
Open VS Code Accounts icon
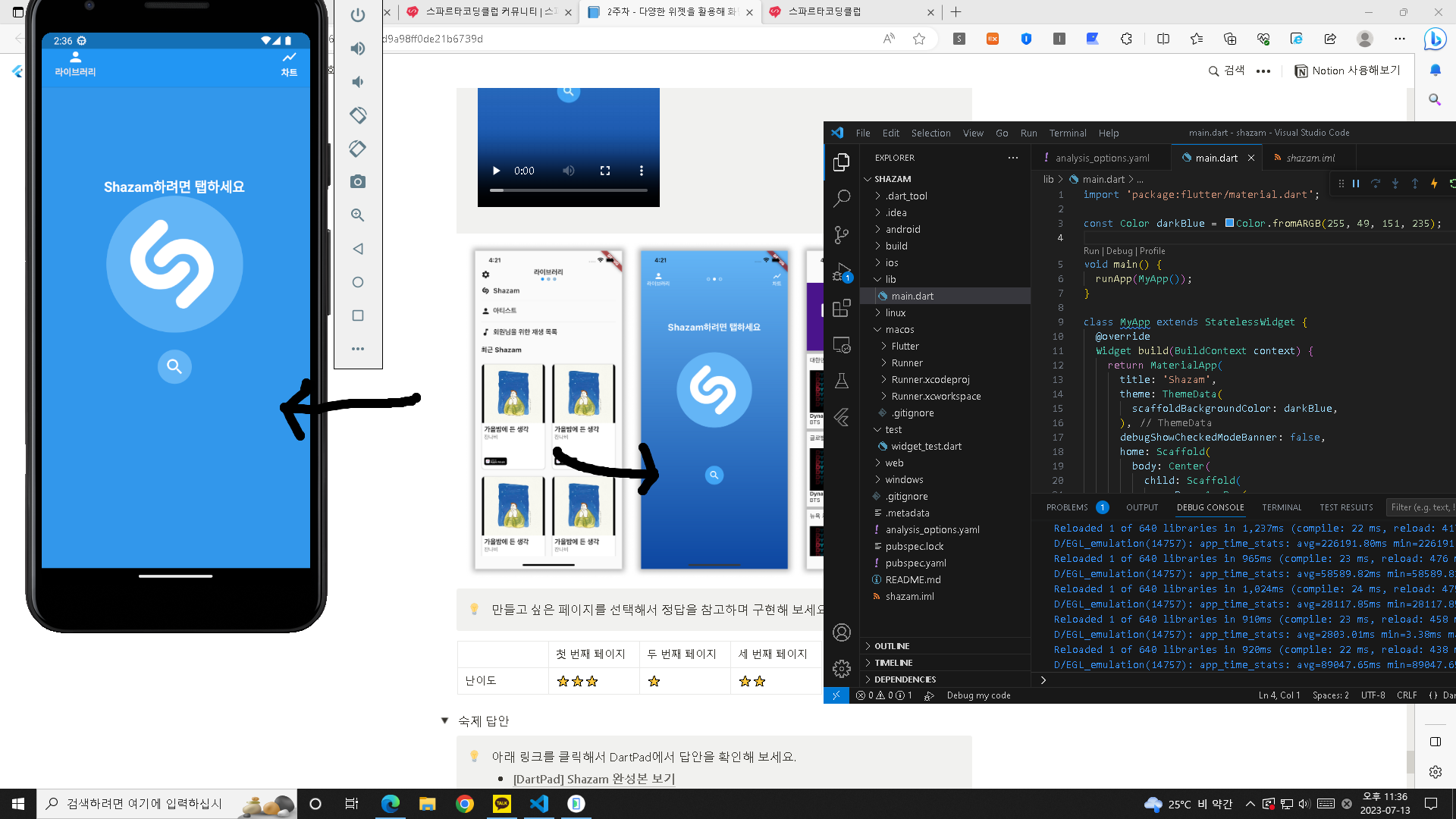pyautogui.click(x=842, y=632)
